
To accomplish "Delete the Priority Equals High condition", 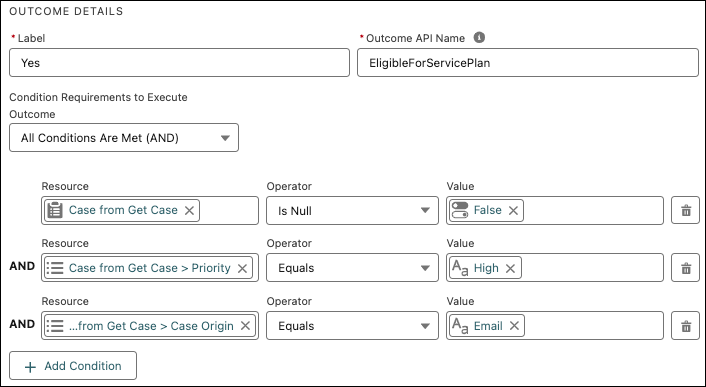I will (x=685, y=268).
